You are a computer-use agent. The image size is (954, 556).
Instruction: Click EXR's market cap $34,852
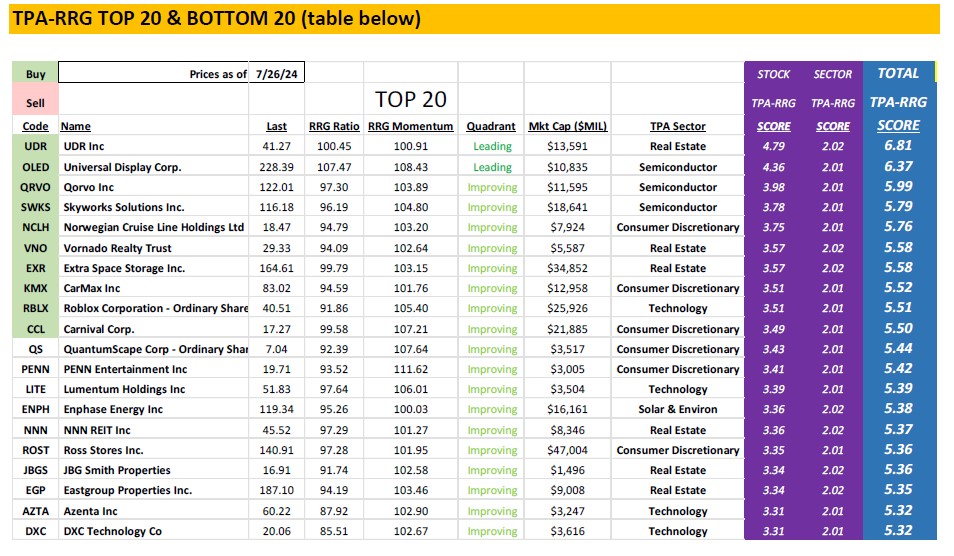[x=567, y=268]
